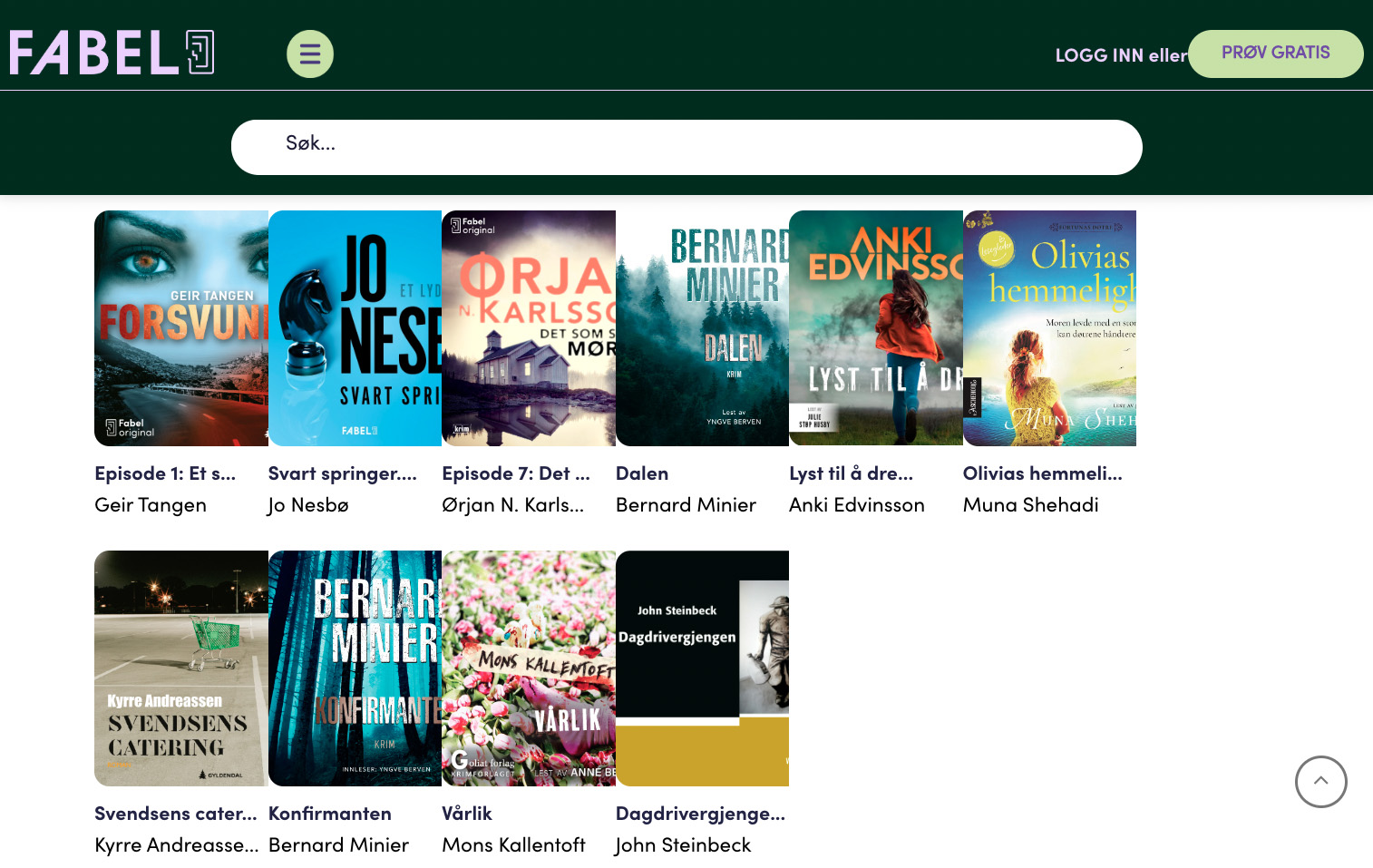The image size is (1373, 868).
Task: Open the Forsvunnet cover by Geir Tangen
Action: tap(181, 328)
